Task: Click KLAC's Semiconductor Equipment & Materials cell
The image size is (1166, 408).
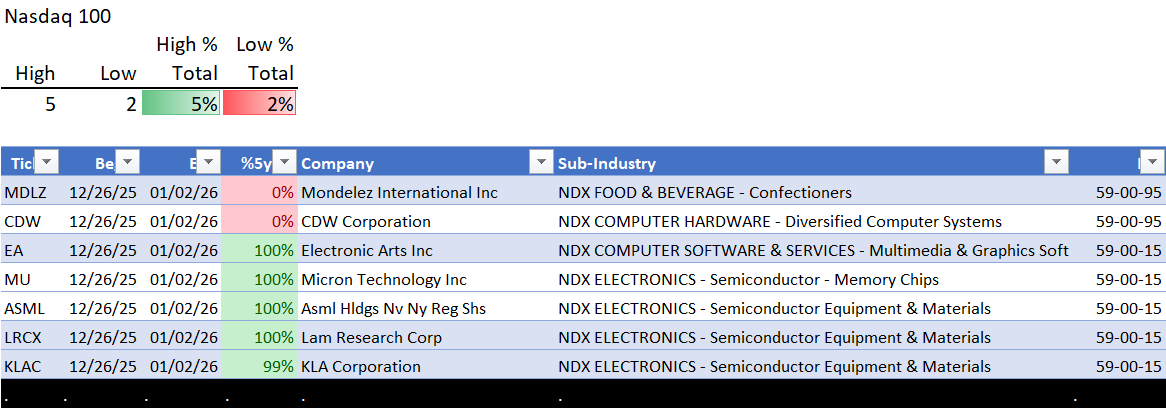Action: [x=813, y=366]
